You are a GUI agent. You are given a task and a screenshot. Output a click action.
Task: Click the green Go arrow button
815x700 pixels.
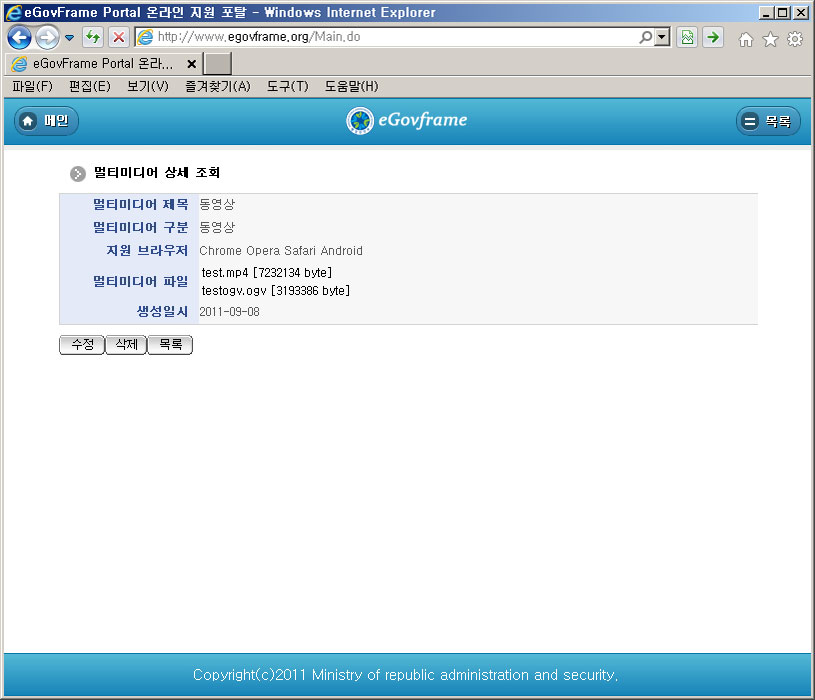pyautogui.click(x=712, y=37)
